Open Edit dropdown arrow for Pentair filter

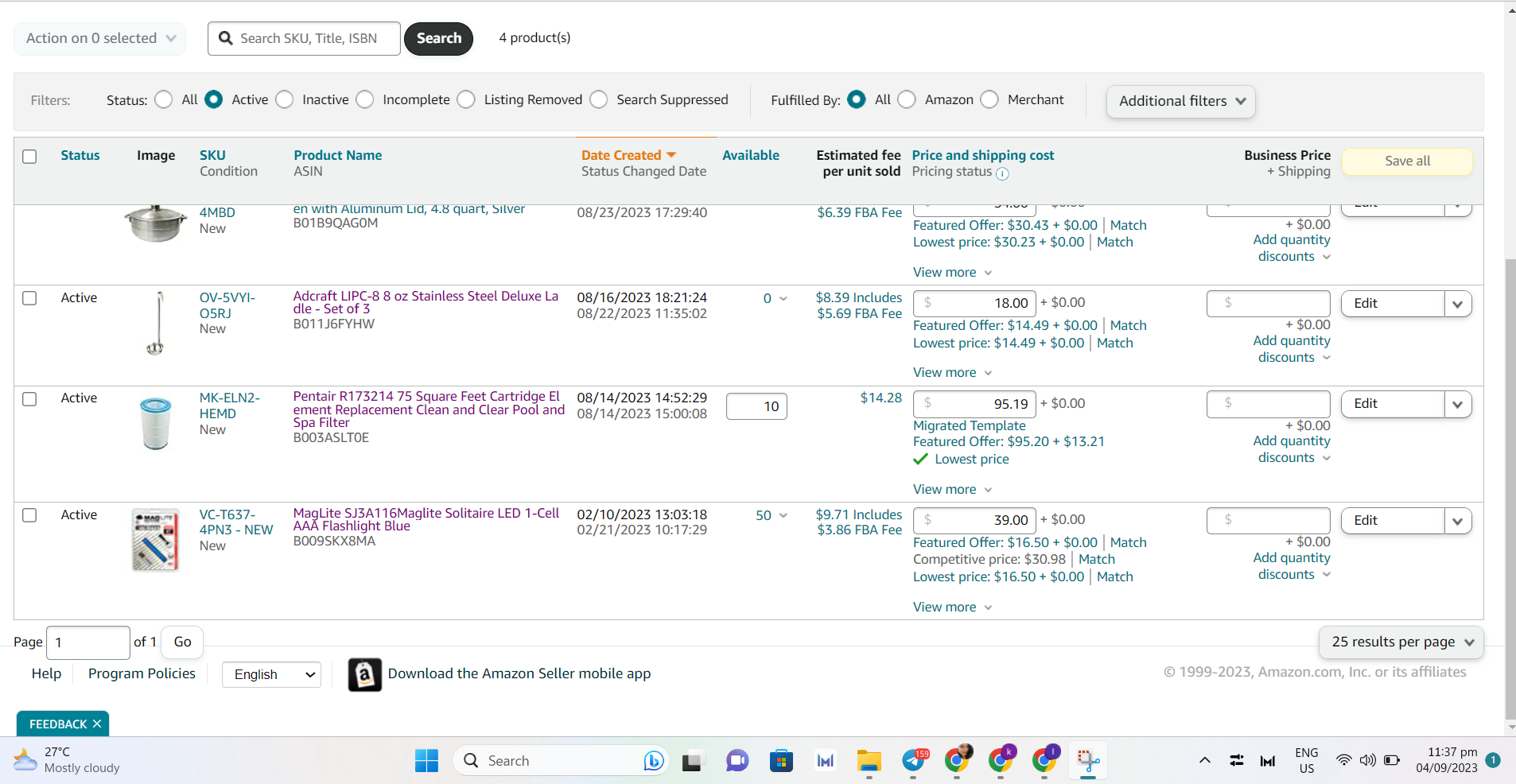(x=1458, y=405)
